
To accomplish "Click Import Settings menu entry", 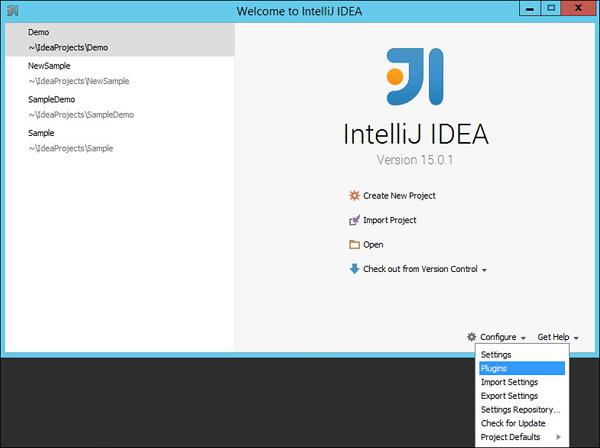I will point(522,382).
